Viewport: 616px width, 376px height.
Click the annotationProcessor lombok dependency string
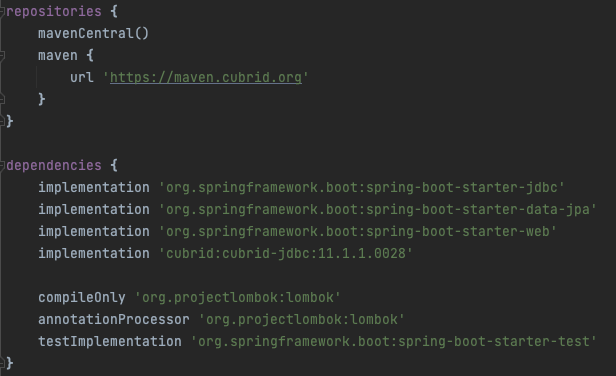301,319
